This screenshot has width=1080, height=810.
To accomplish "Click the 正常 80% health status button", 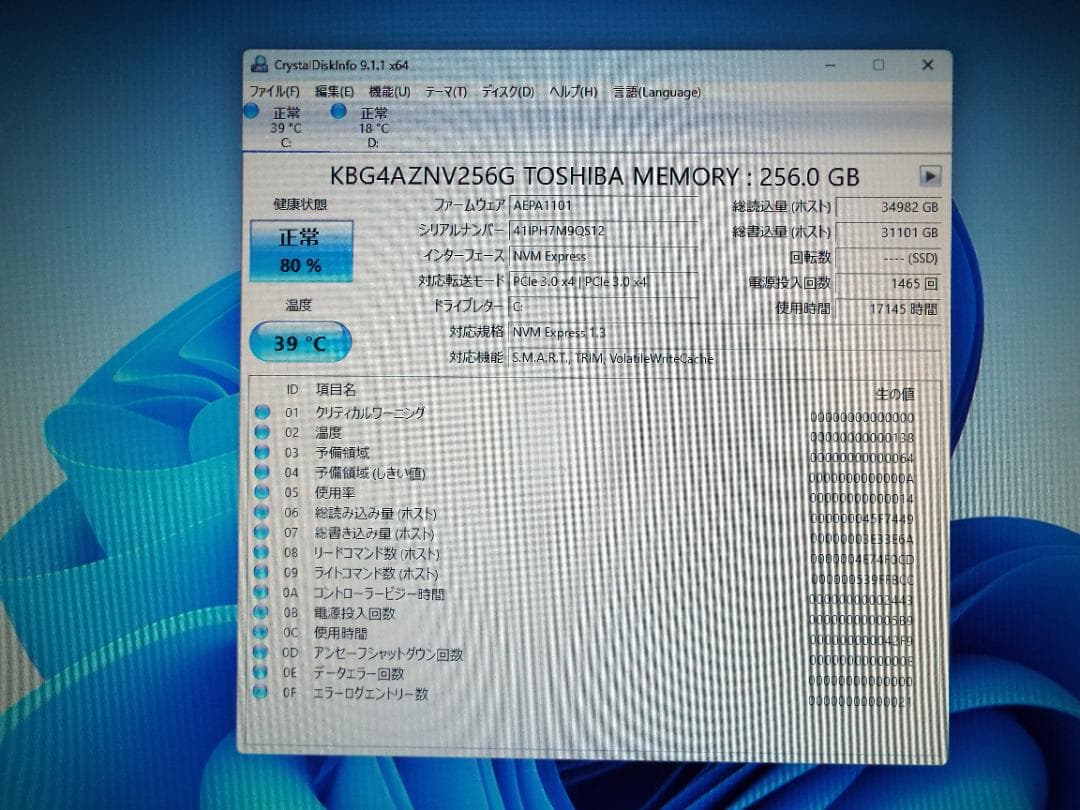I will point(300,248).
